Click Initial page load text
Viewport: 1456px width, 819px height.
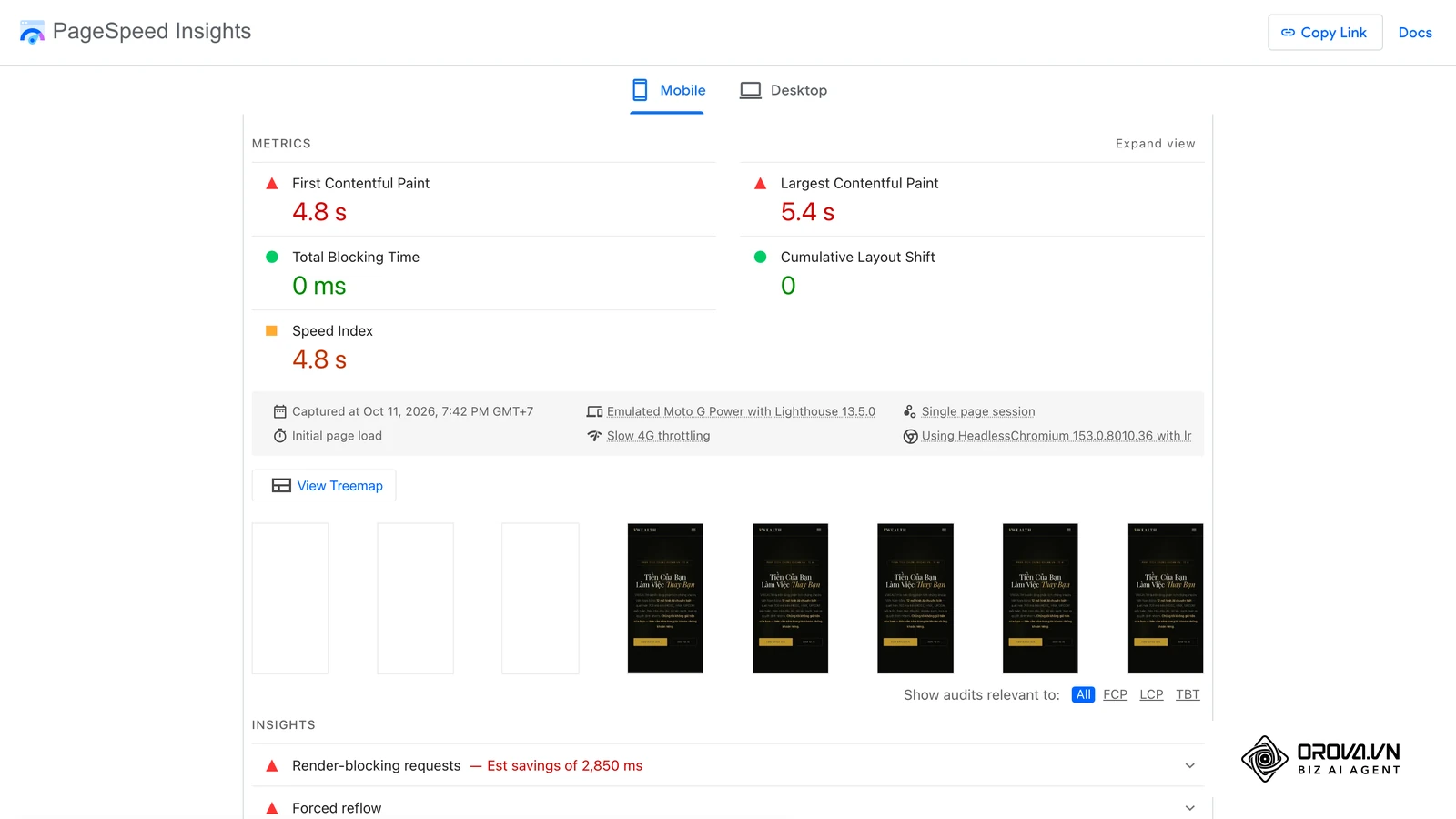click(x=337, y=436)
